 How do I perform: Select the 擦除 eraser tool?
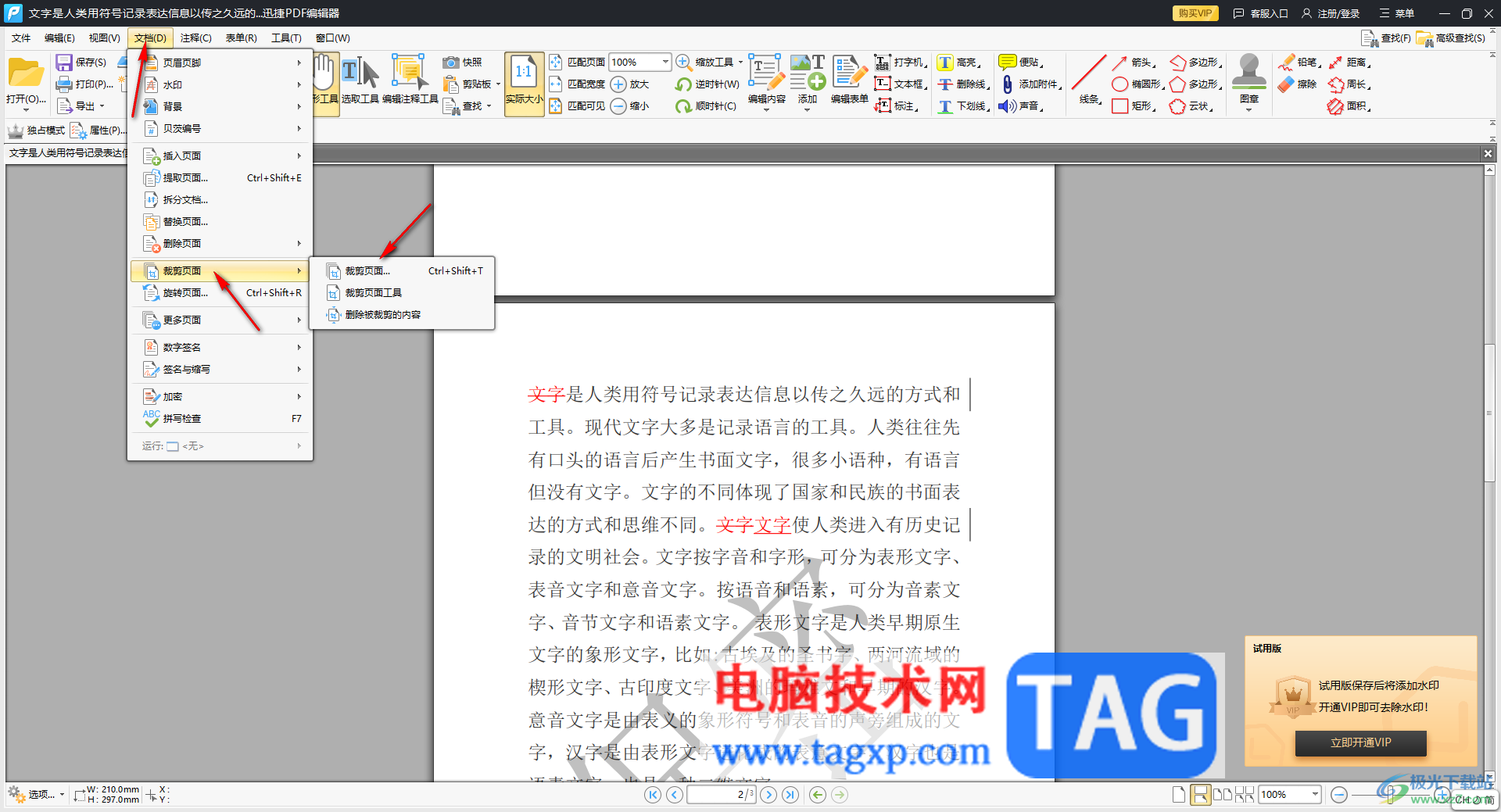(x=1298, y=84)
